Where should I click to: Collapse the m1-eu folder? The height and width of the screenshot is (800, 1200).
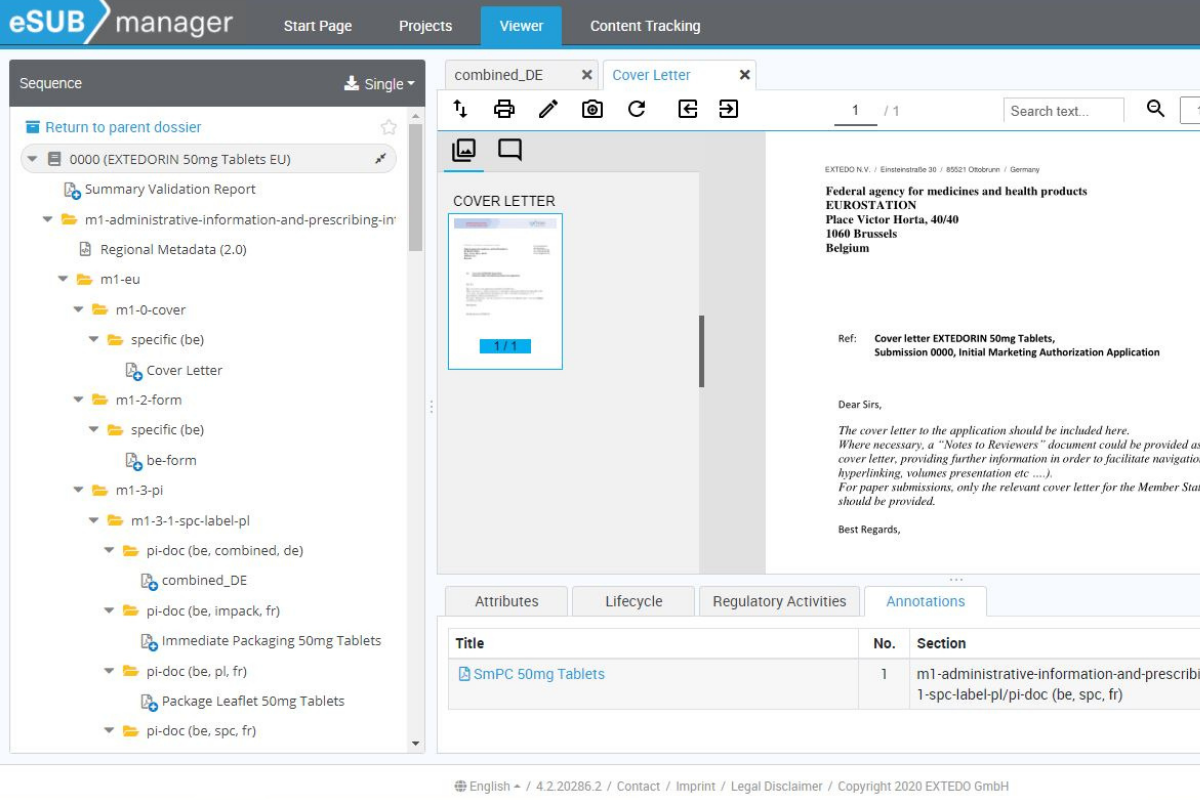pyautogui.click(x=63, y=279)
